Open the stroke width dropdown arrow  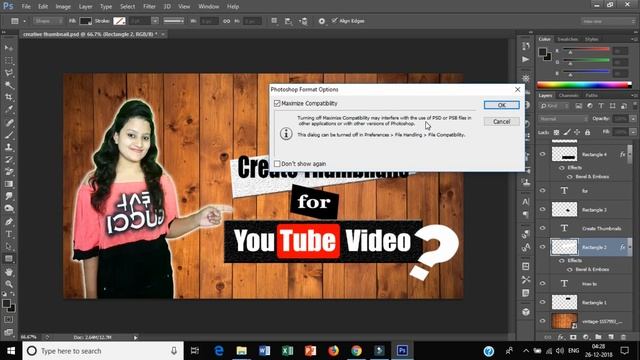click(x=155, y=21)
